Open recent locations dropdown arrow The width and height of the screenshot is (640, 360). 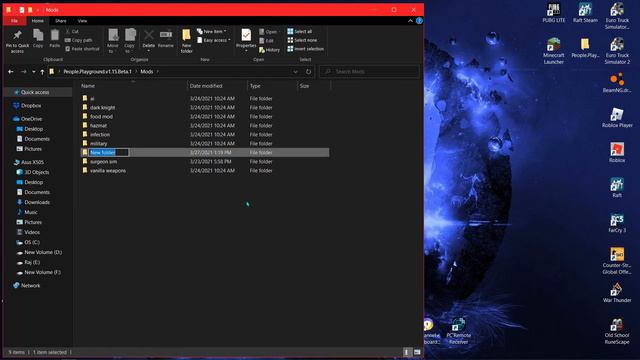33,72
